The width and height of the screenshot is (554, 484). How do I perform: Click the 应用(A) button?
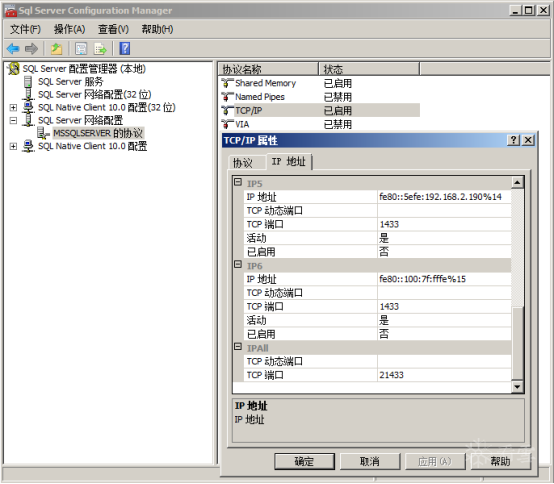435,461
